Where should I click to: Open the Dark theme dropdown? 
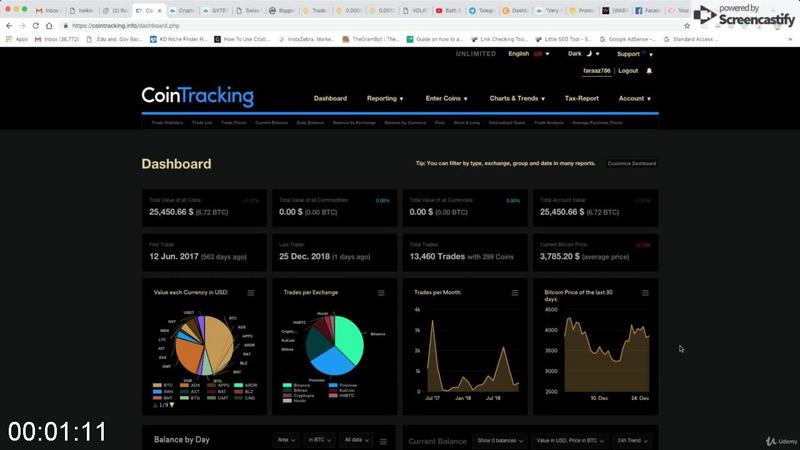pos(583,54)
